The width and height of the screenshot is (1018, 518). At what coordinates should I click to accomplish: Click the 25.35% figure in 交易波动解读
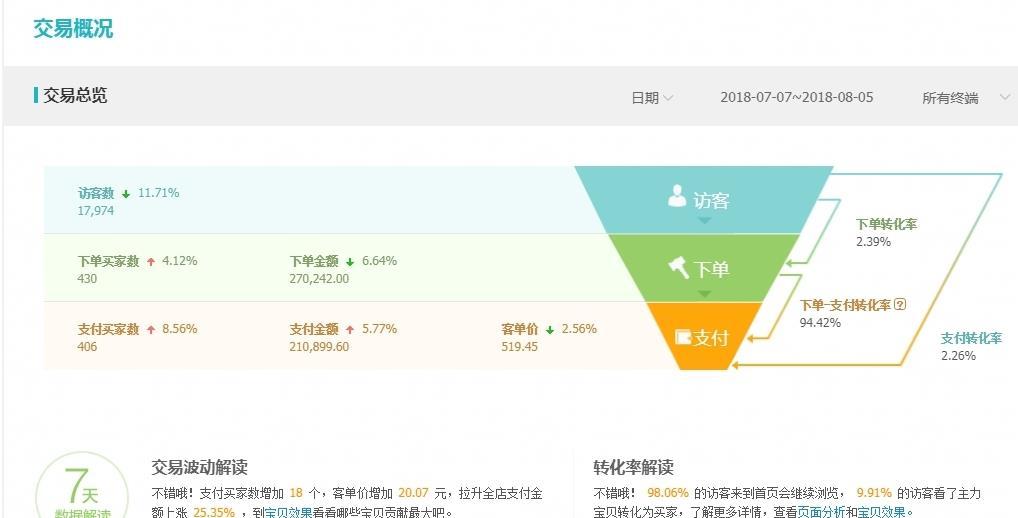click(x=214, y=512)
